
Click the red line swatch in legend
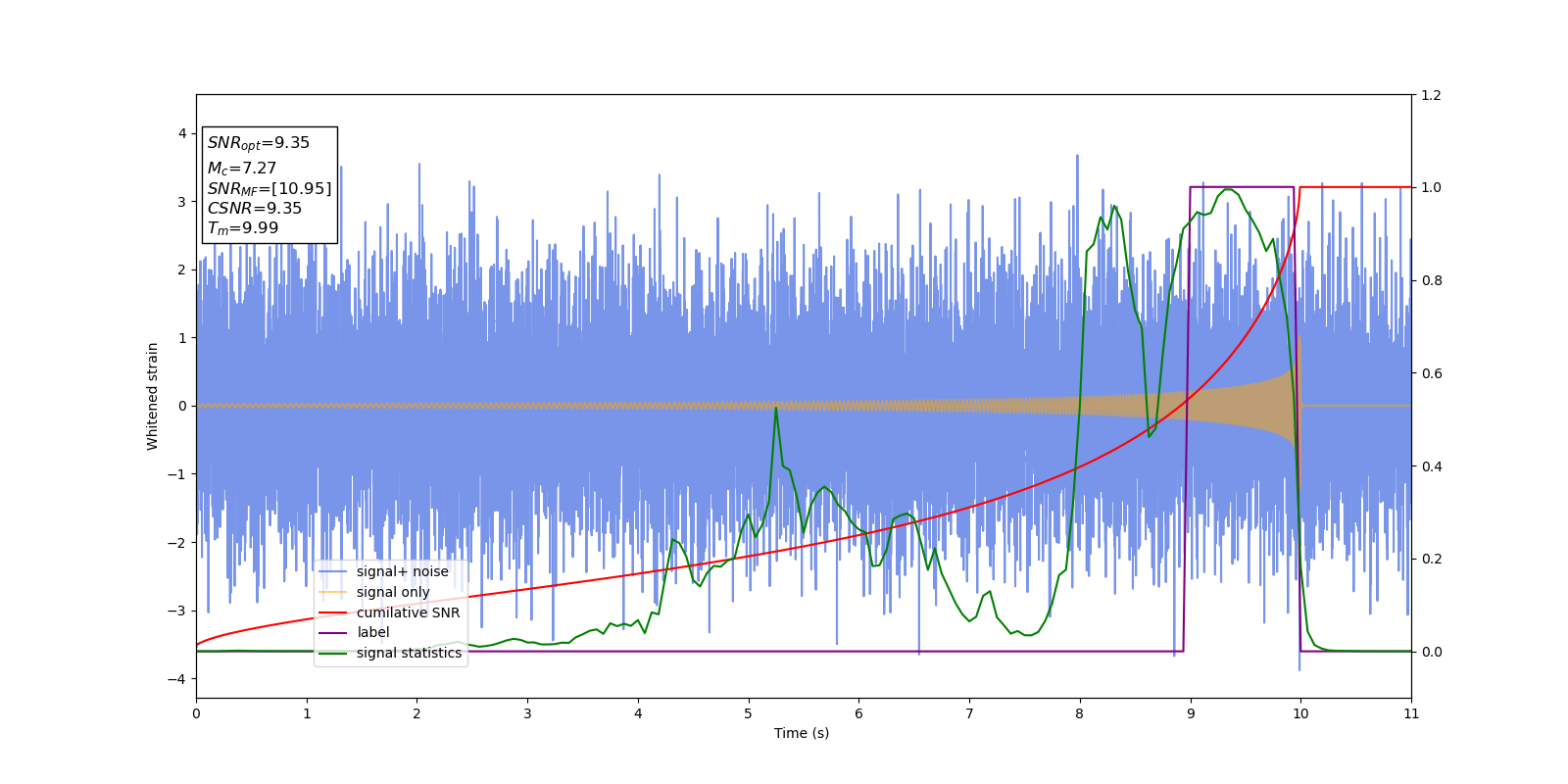[x=333, y=612]
